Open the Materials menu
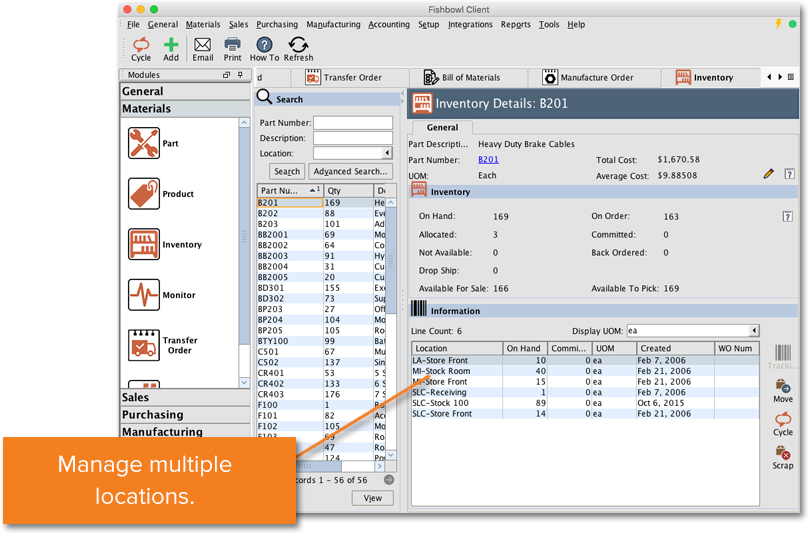The height and width of the screenshot is (534, 809). click(203, 24)
